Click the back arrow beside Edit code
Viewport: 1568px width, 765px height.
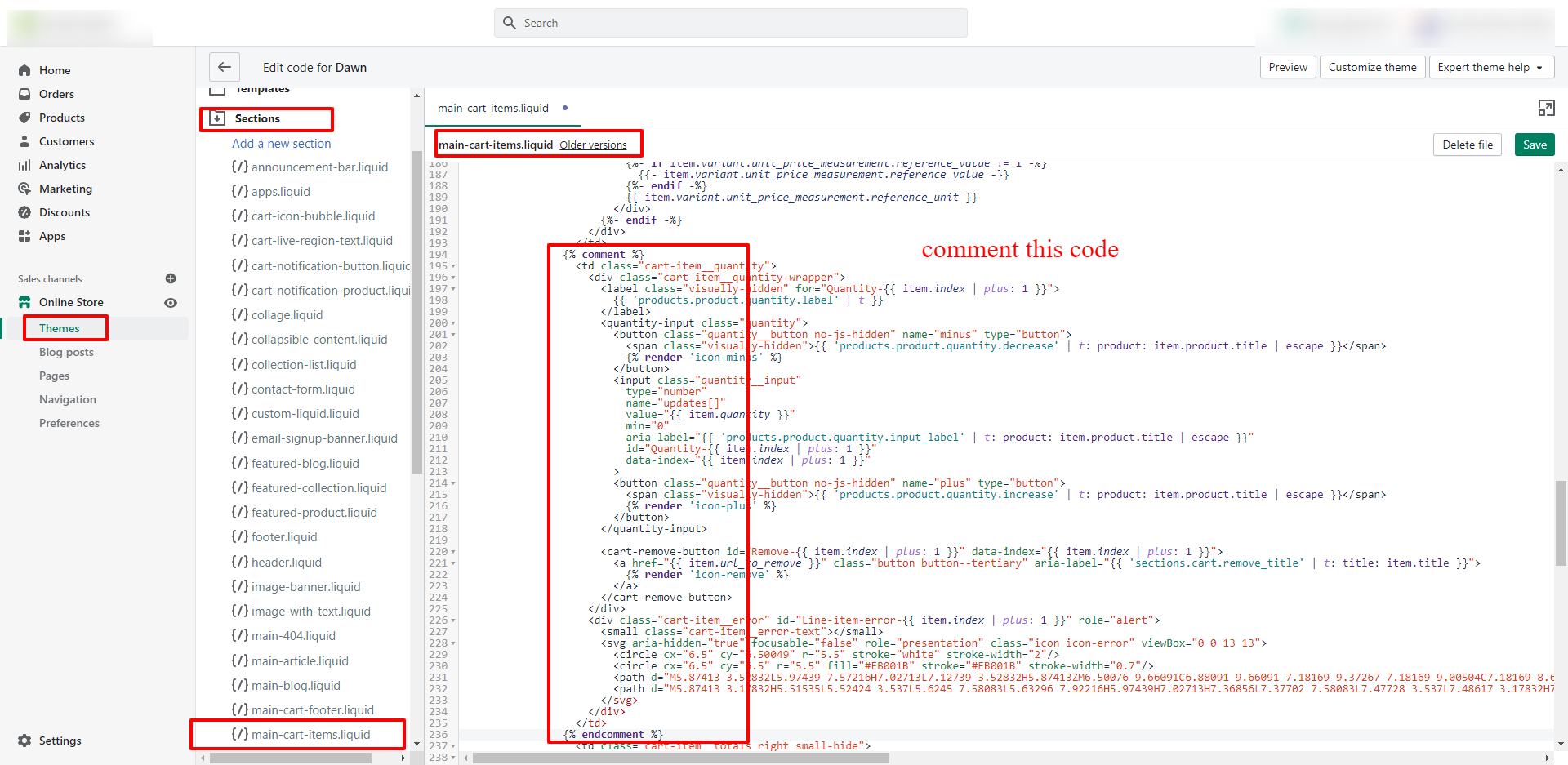[x=225, y=67]
